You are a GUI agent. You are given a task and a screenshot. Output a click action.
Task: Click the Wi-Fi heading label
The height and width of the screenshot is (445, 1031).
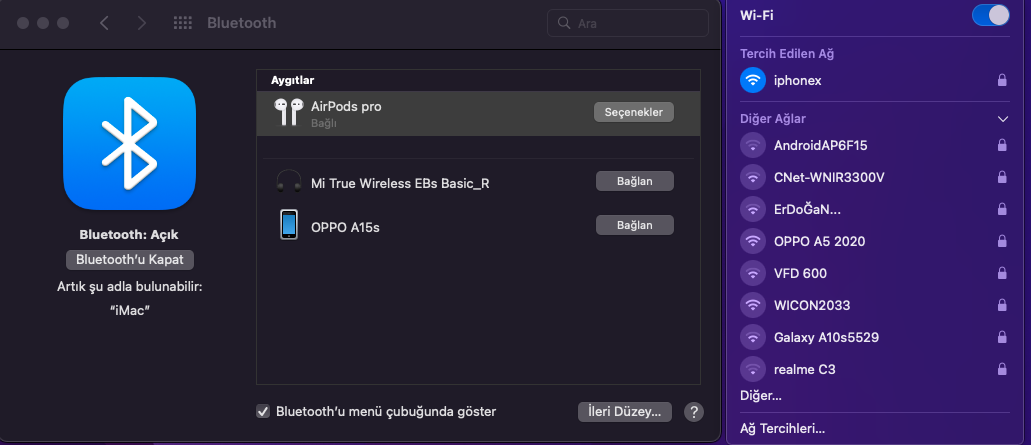coord(757,15)
